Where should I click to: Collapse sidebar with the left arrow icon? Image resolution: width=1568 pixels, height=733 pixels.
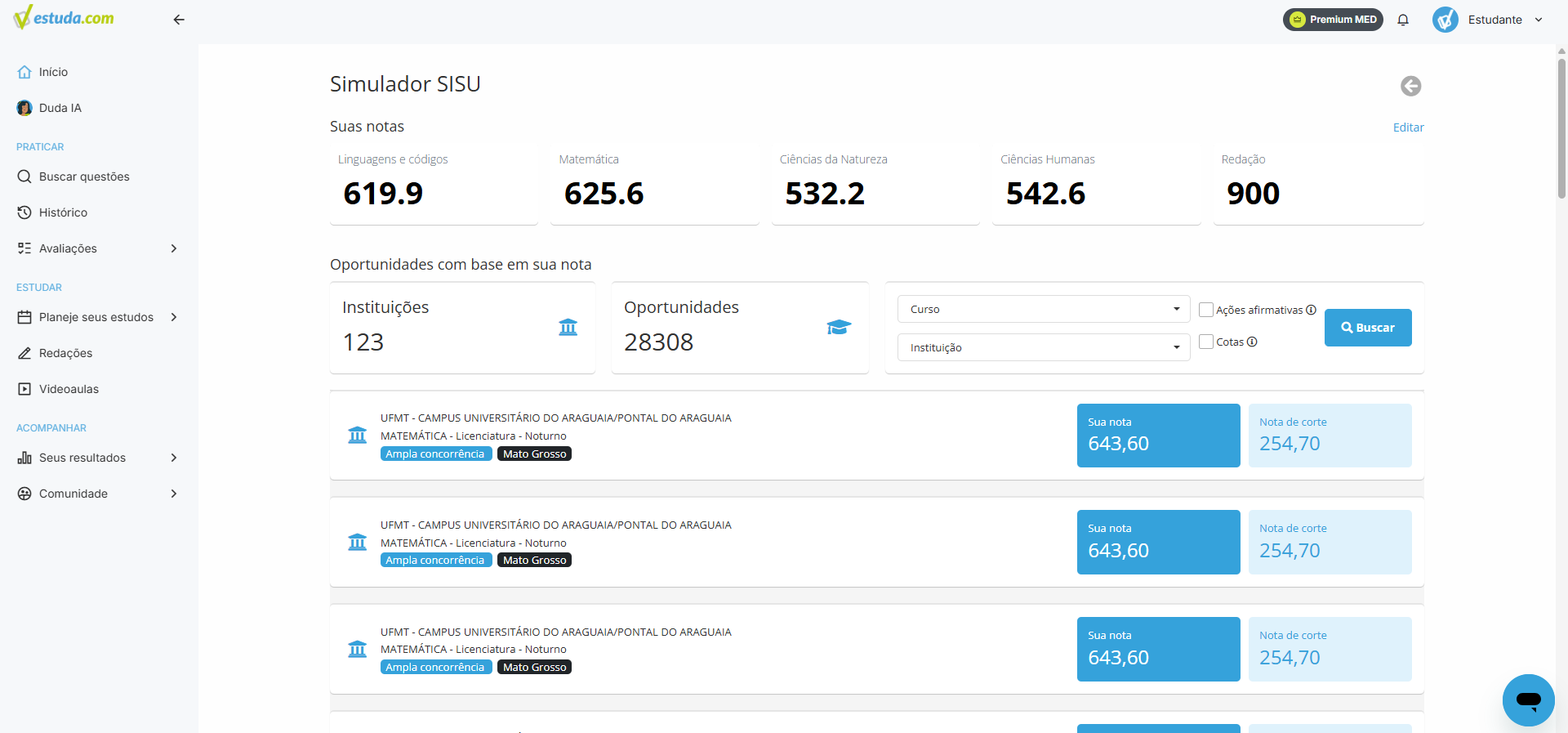179,20
